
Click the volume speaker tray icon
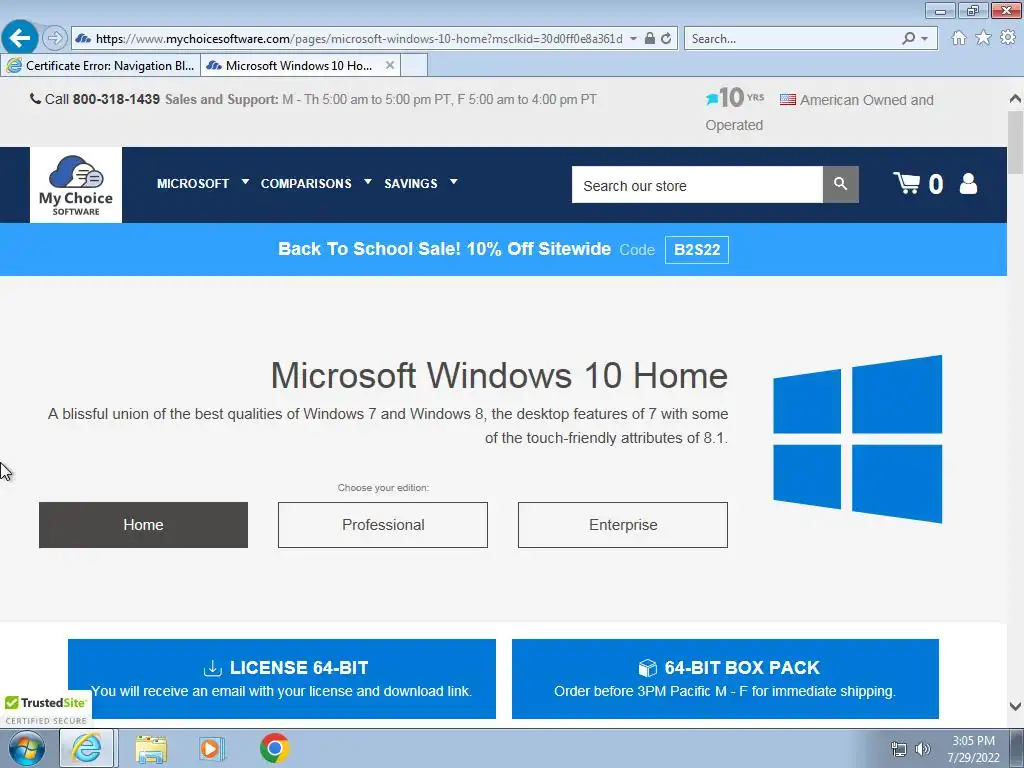click(923, 749)
